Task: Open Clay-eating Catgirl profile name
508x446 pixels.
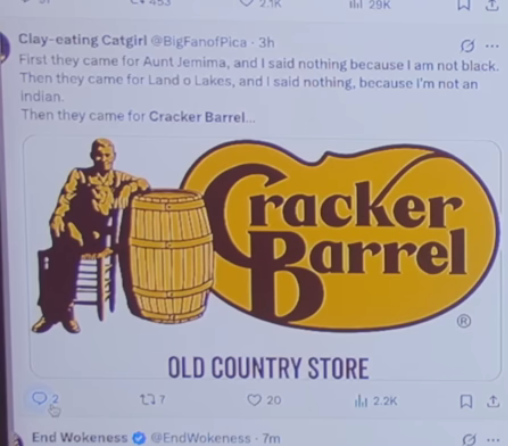Action: click(82, 40)
